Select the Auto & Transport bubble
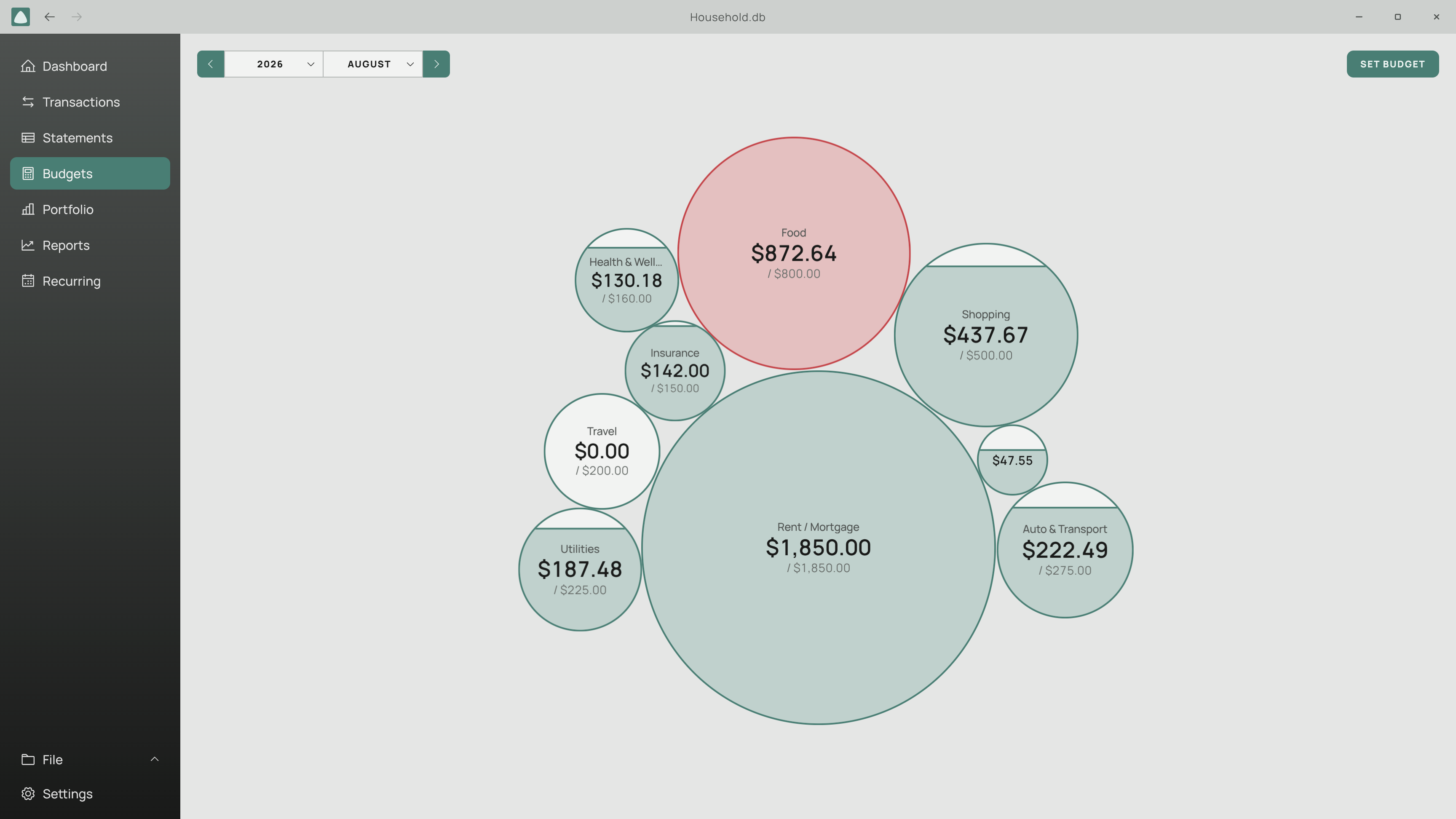This screenshot has width=1456, height=819. point(1065,550)
